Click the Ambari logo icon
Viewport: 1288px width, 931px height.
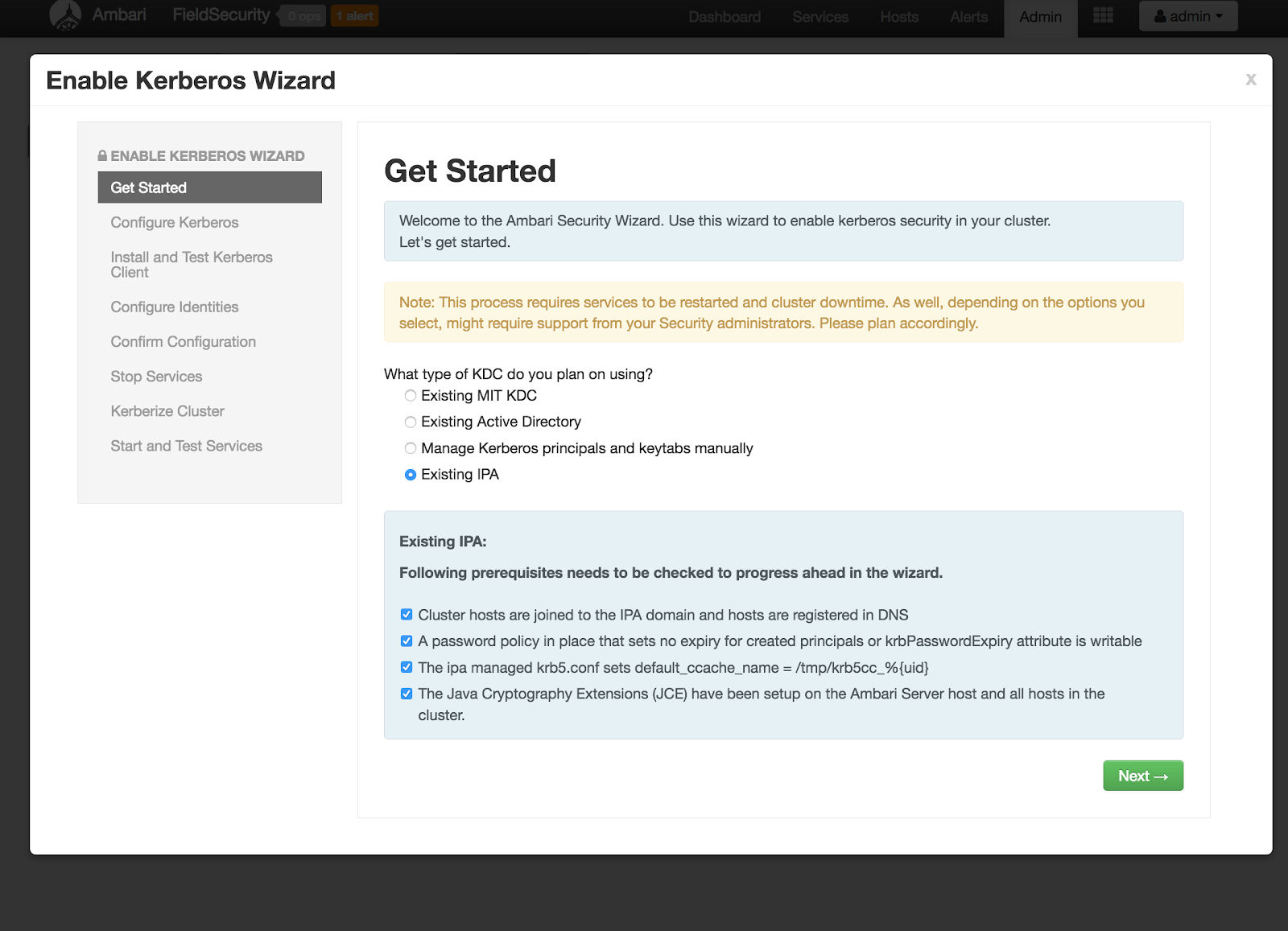(x=65, y=15)
